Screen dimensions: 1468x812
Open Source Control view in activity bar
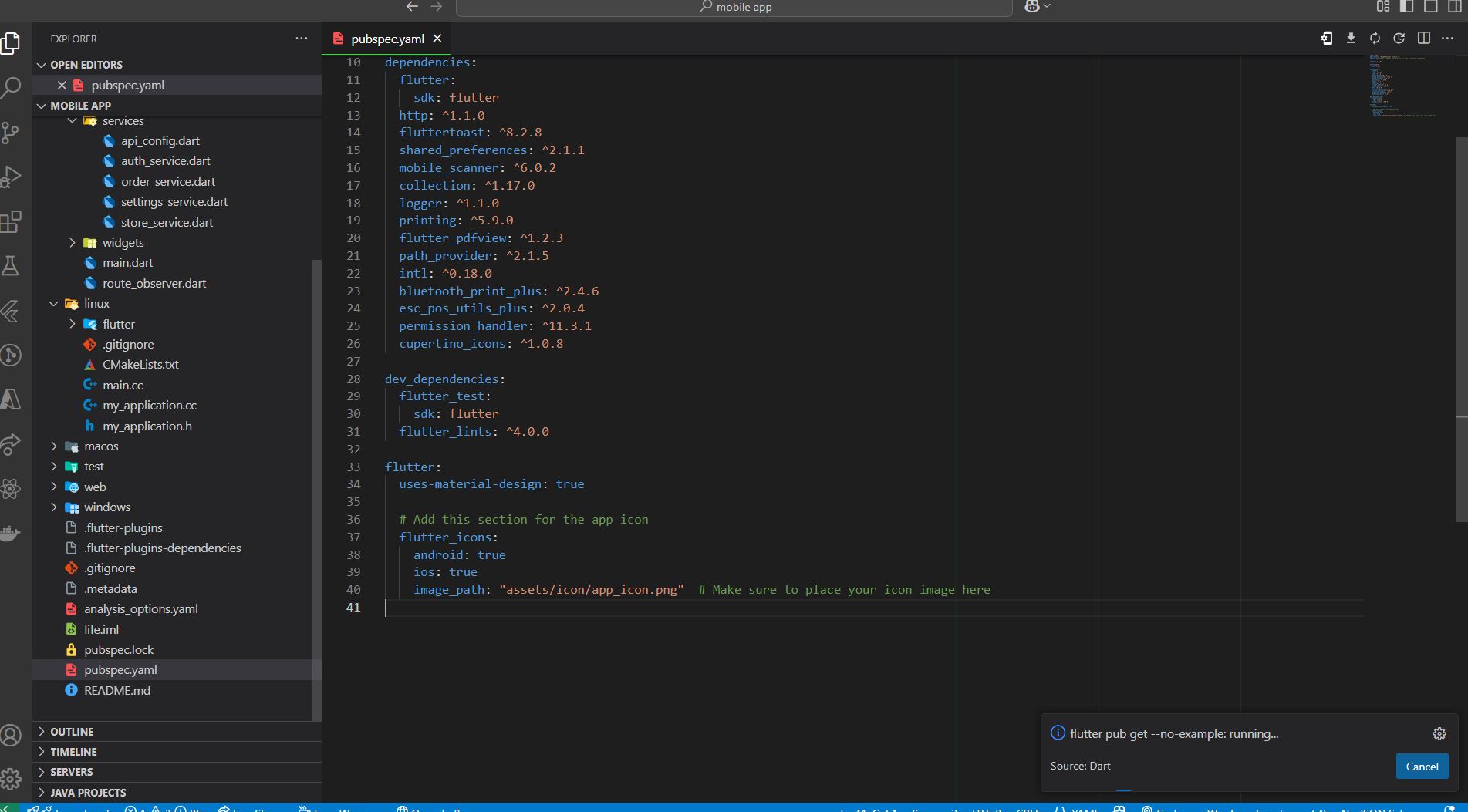pyautogui.click(x=11, y=132)
